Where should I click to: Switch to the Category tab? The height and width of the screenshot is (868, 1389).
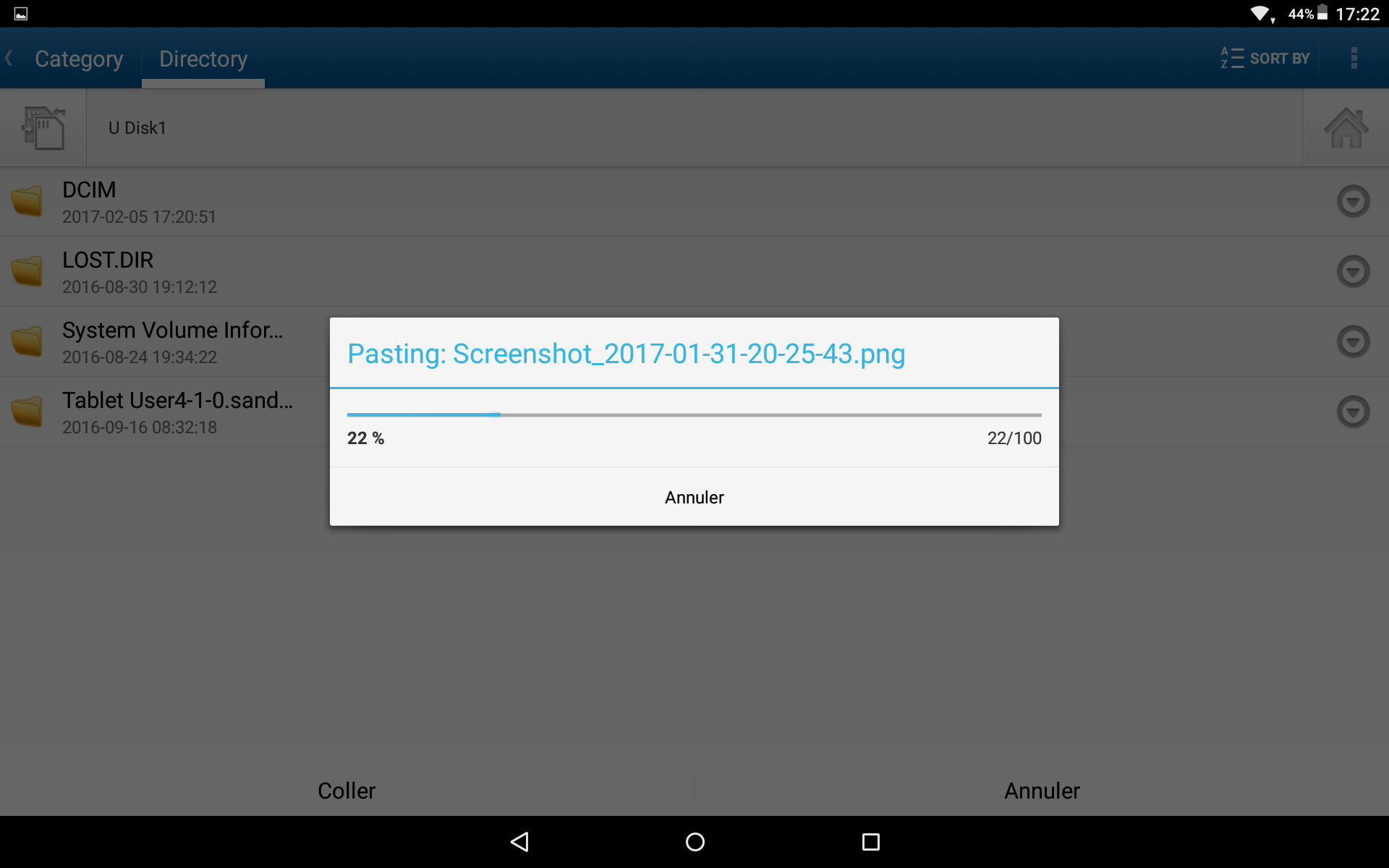point(78,58)
